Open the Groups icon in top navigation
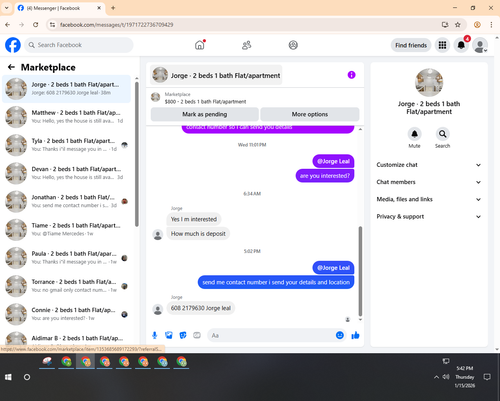500x401 pixels. pyautogui.click(x=293, y=45)
